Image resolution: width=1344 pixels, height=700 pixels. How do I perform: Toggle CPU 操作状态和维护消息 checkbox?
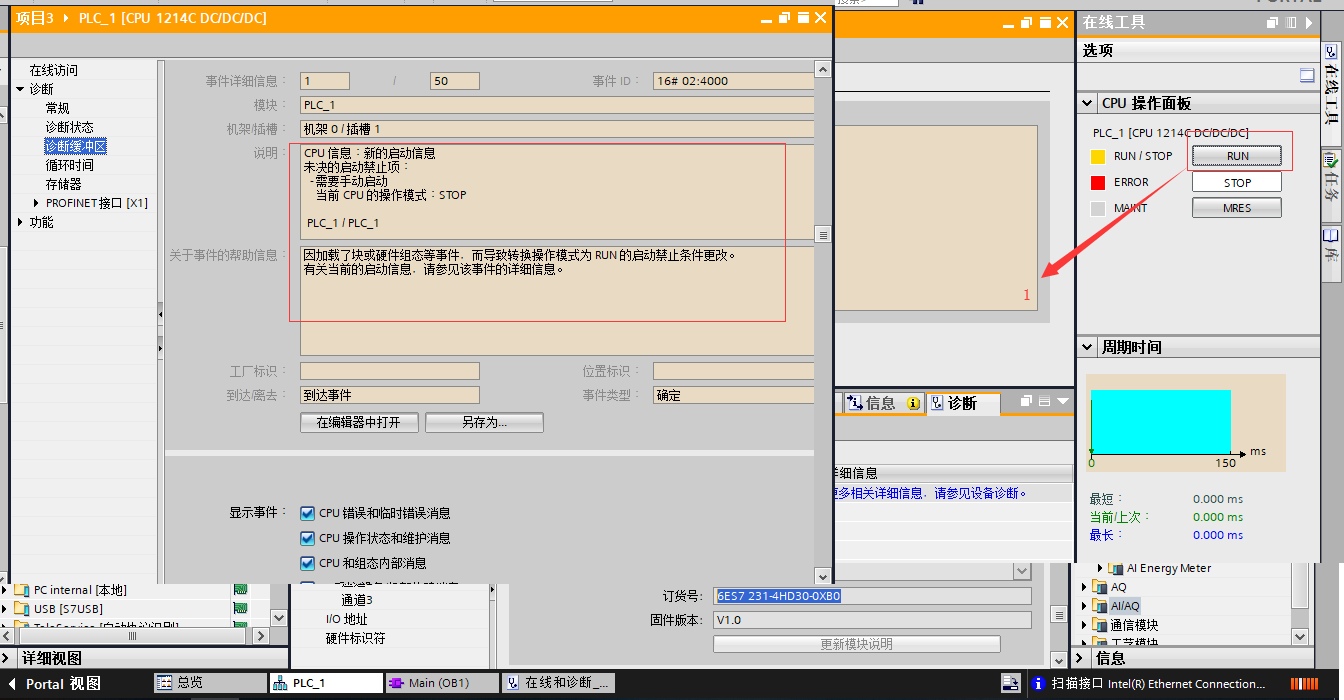pos(308,538)
